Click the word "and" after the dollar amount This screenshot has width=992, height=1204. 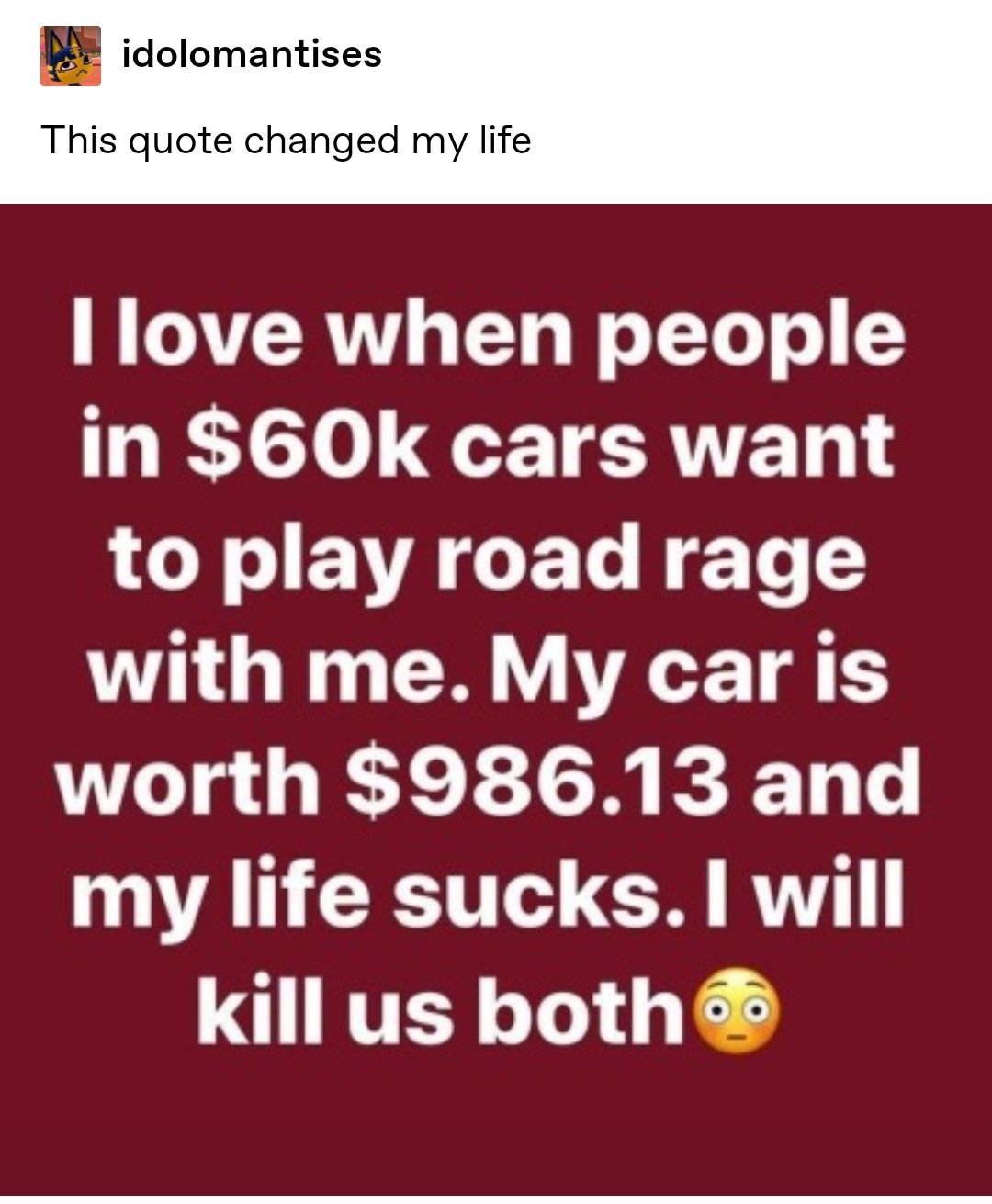coord(836,783)
